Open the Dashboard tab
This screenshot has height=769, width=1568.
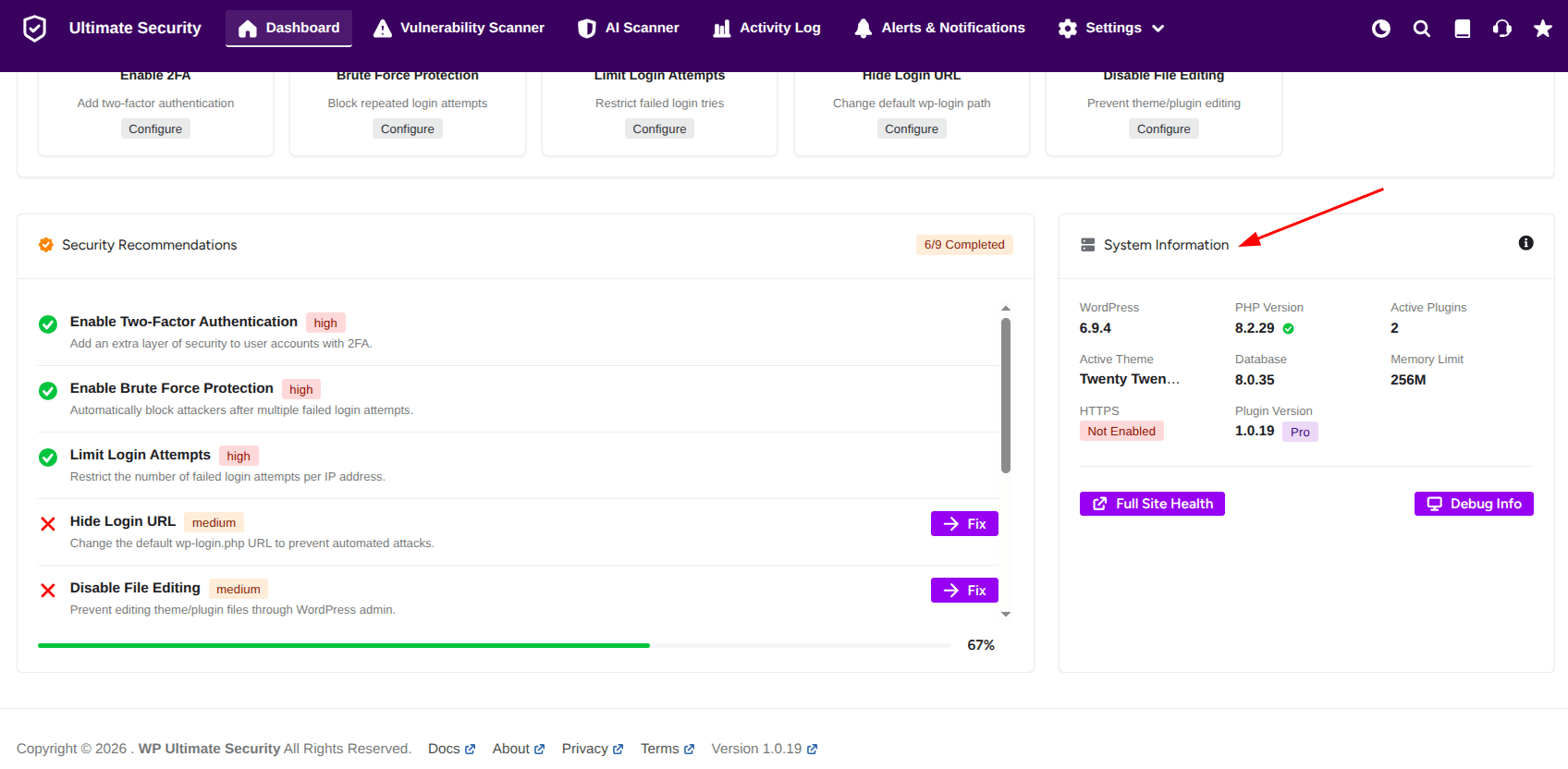(288, 29)
